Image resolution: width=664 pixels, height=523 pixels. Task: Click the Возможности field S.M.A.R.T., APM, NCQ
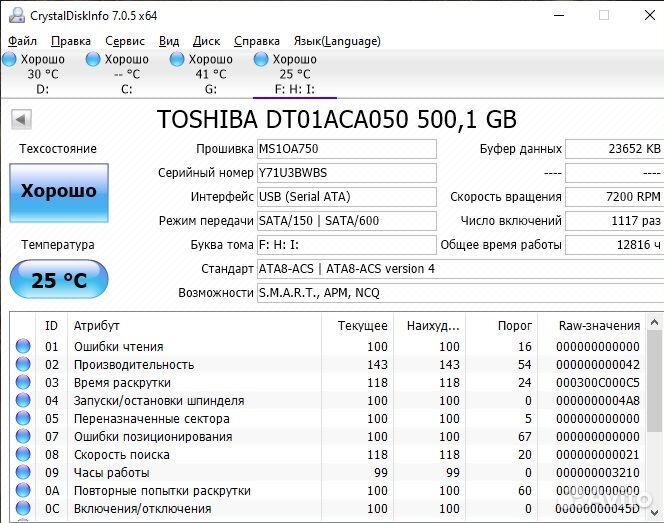pos(460,293)
